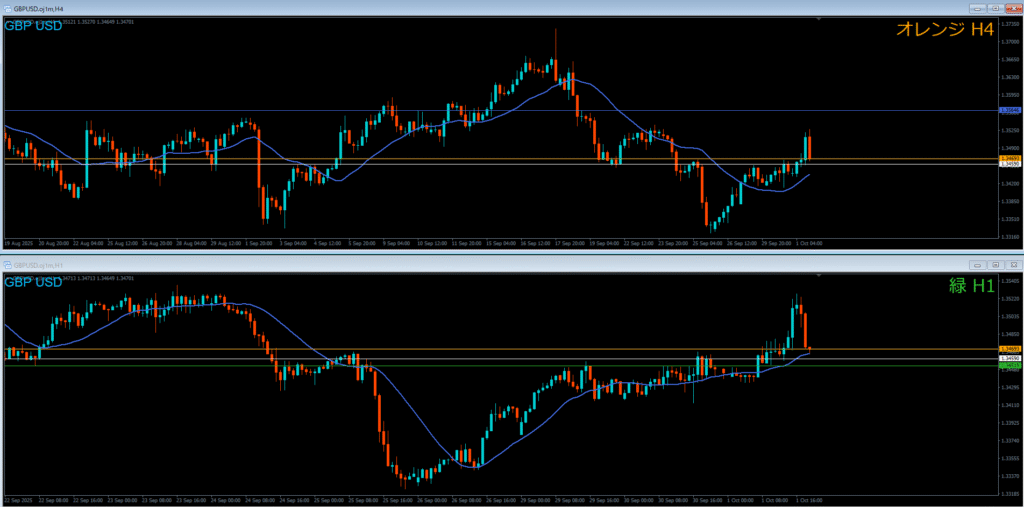Viewport: 1024px width, 507px height.
Task: Maximize the GBPUSD H1 chart window
Action: click(996, 265)
